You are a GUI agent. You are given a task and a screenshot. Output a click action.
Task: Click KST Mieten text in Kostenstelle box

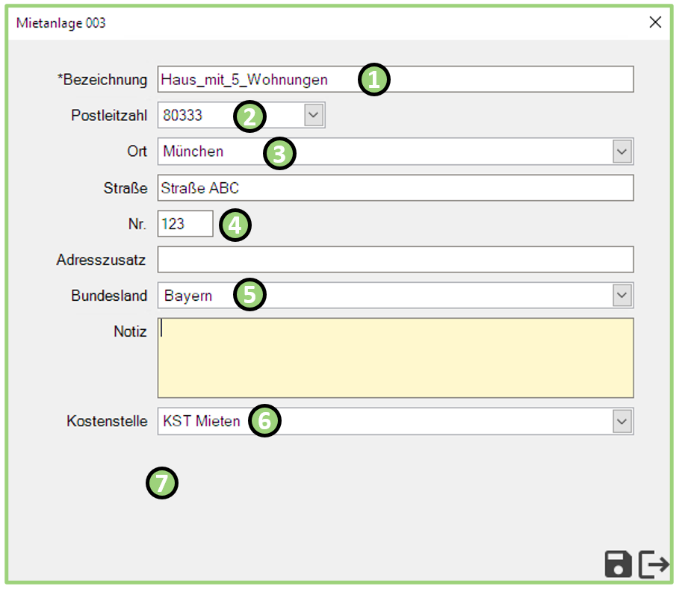click(x=201, y=421)
